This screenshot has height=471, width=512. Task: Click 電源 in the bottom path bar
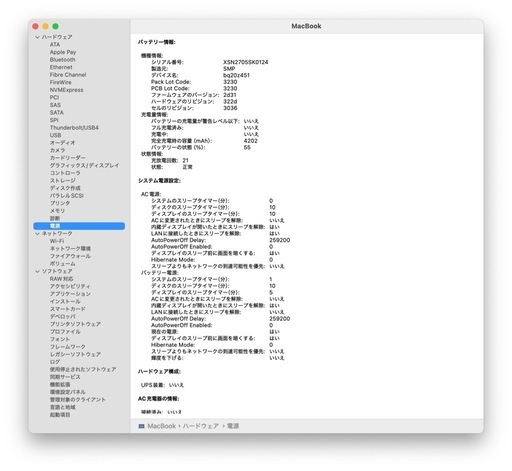(233, 426)
